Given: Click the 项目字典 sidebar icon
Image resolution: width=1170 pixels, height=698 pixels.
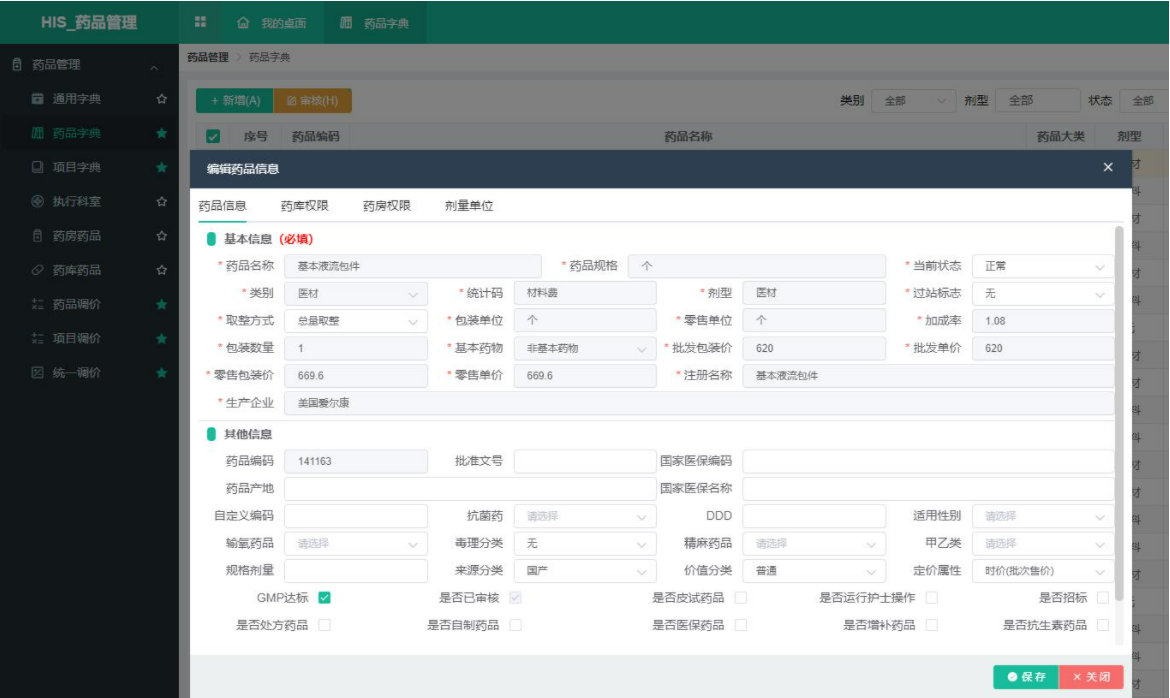Looking at the screenshot, I should [37, 167].
